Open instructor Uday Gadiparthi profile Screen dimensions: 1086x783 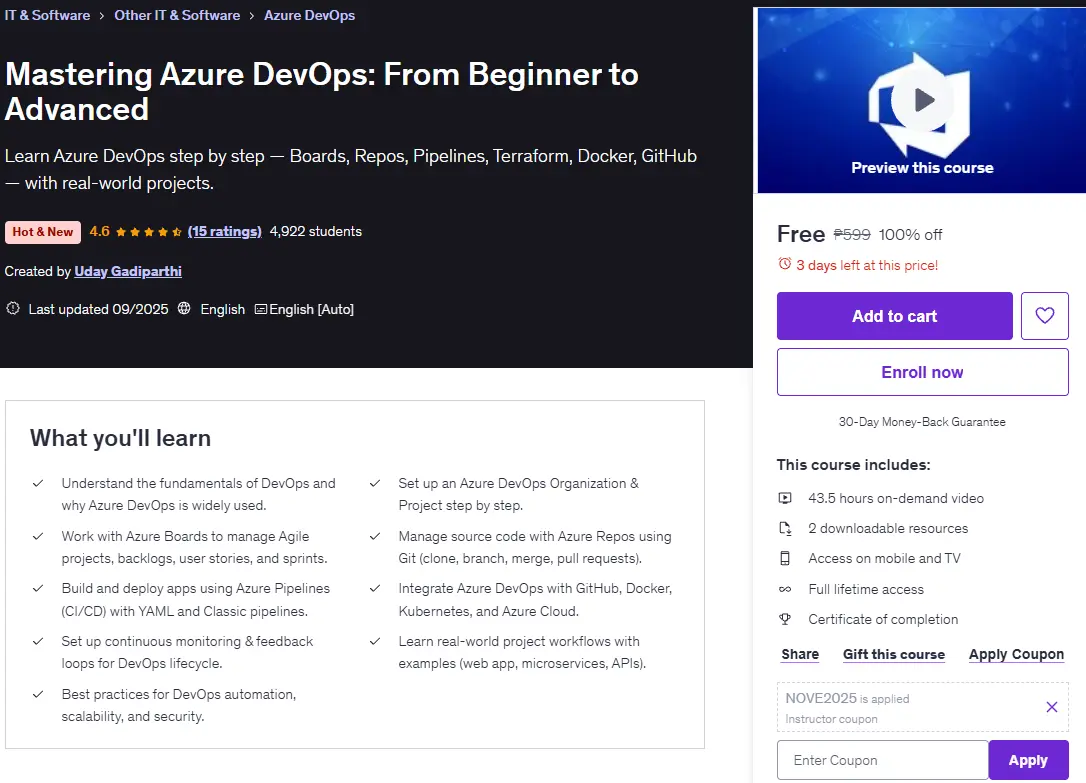tap(128, 271)
